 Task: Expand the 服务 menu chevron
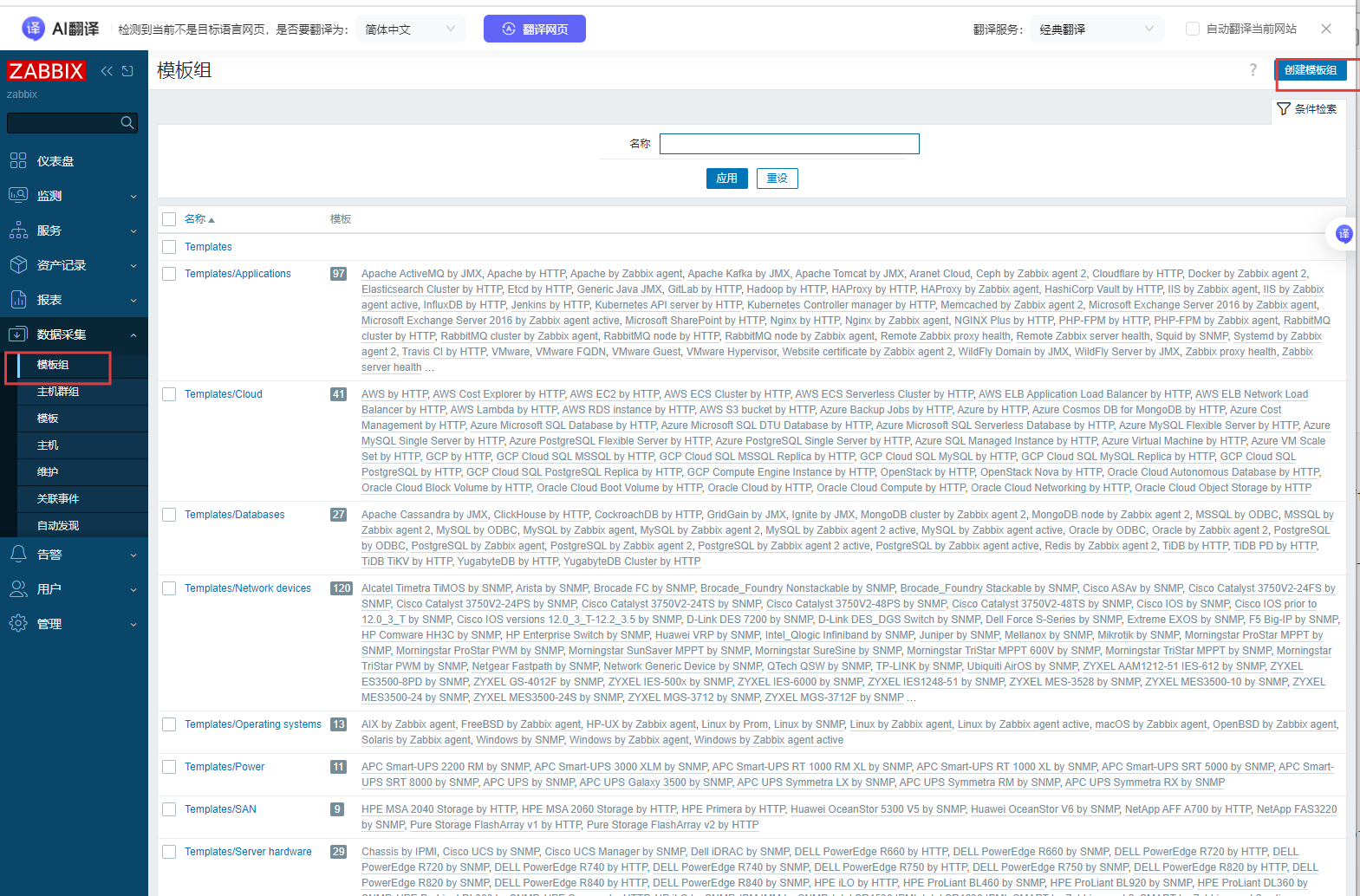pyautogui.click(x=133, y=231)
